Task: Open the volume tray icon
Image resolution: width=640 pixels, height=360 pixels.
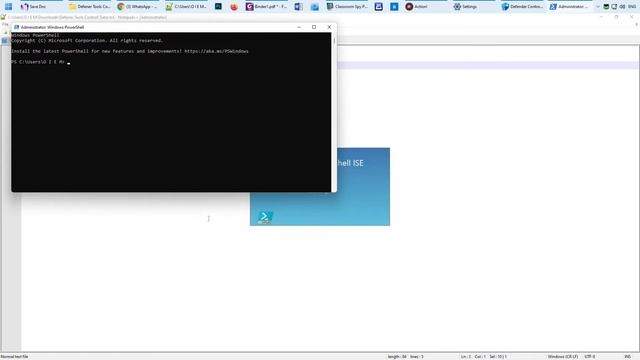Action: [x=622, y=7]
